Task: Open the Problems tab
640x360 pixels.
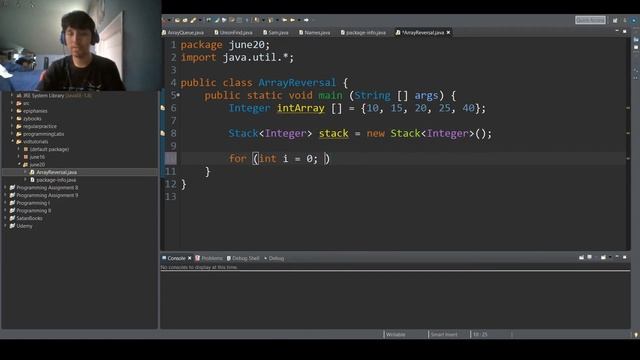Action: [x=209, y=258]
